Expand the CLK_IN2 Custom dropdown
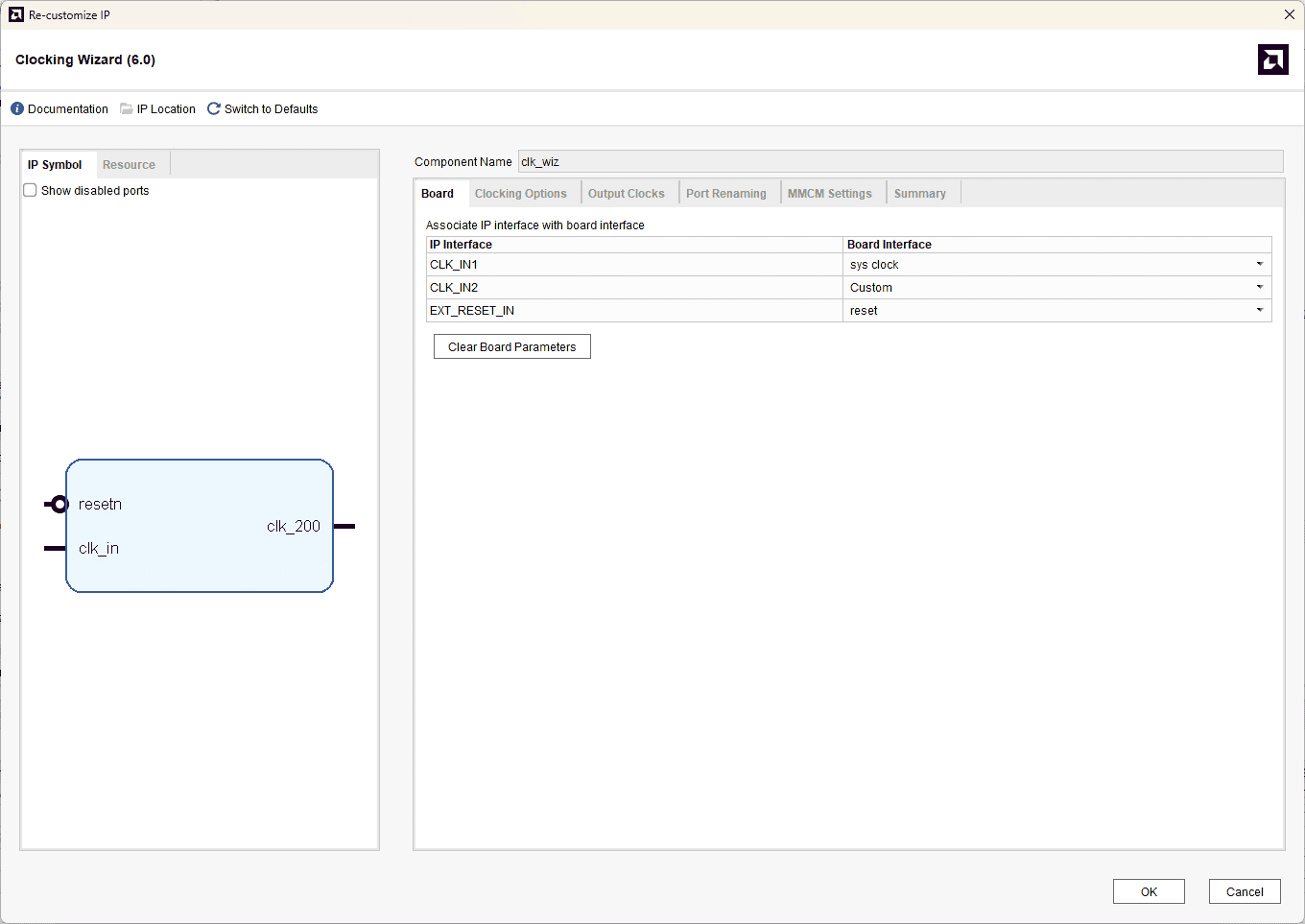This screenshot has height=924, width=1305. (1259, 288)
